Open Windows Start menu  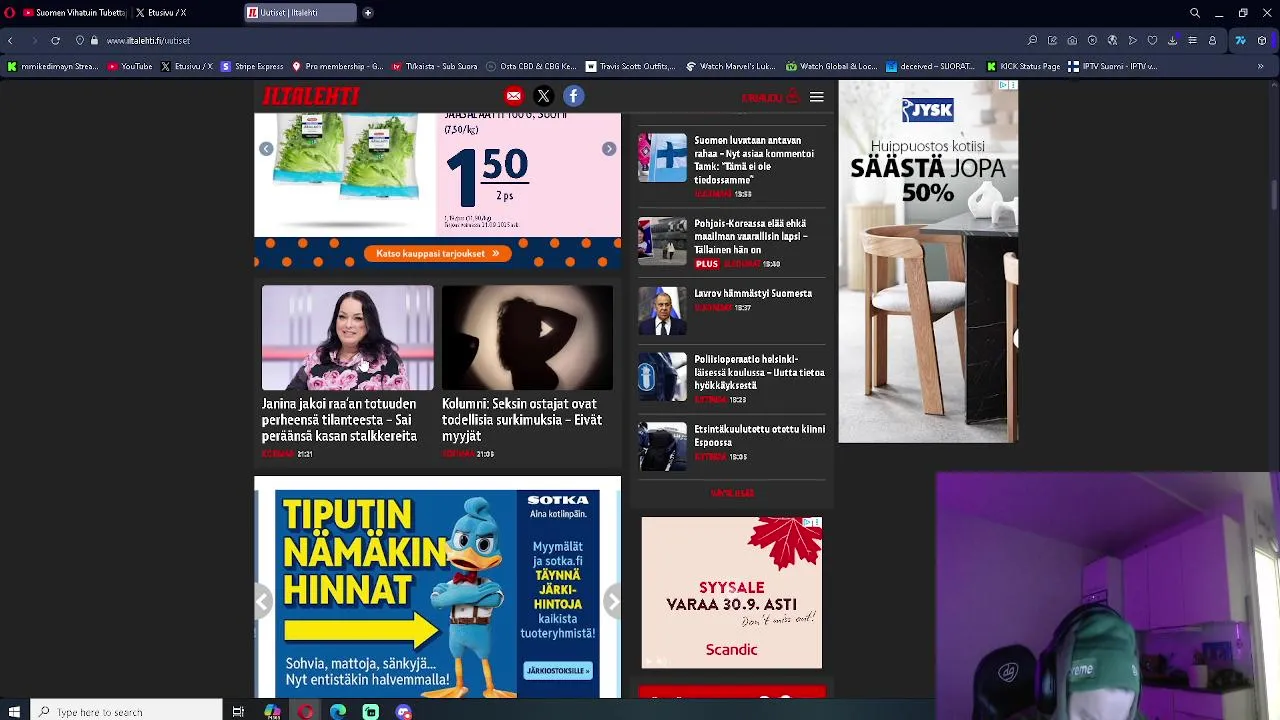click(14, 712)
